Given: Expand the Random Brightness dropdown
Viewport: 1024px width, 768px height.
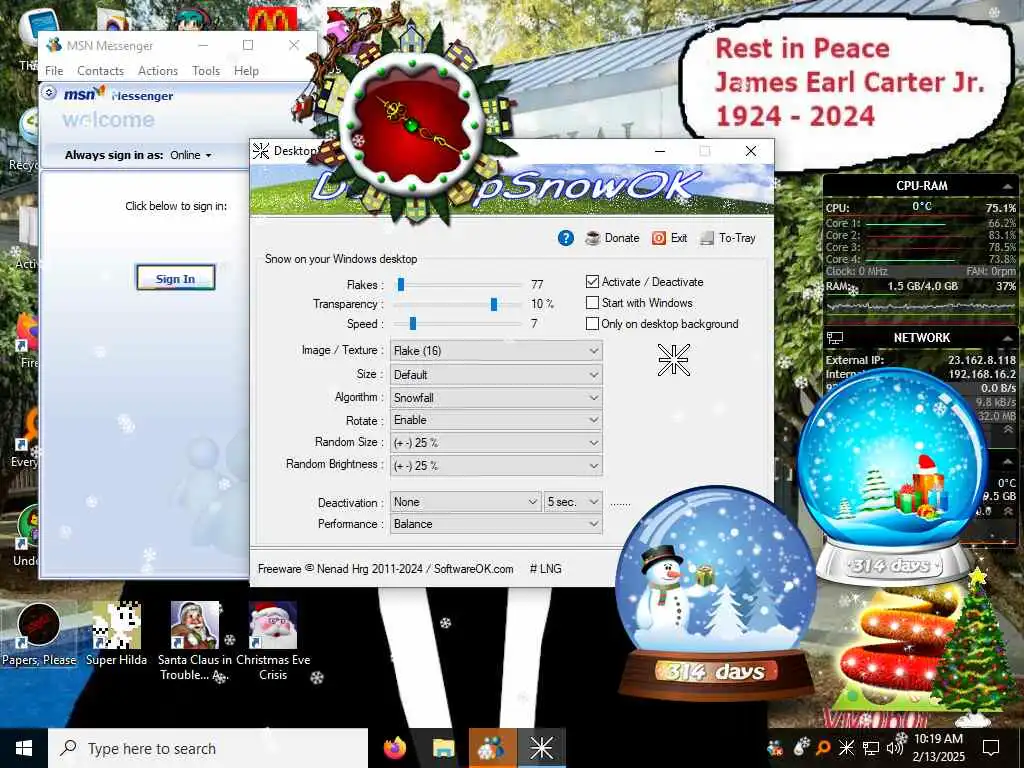Looking at the screenshot, I should (x=496, y=466).
